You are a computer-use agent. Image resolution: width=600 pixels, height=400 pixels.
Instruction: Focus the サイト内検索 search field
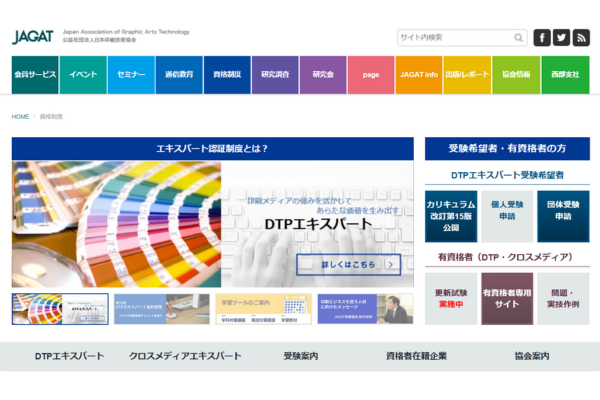(462, 38)
